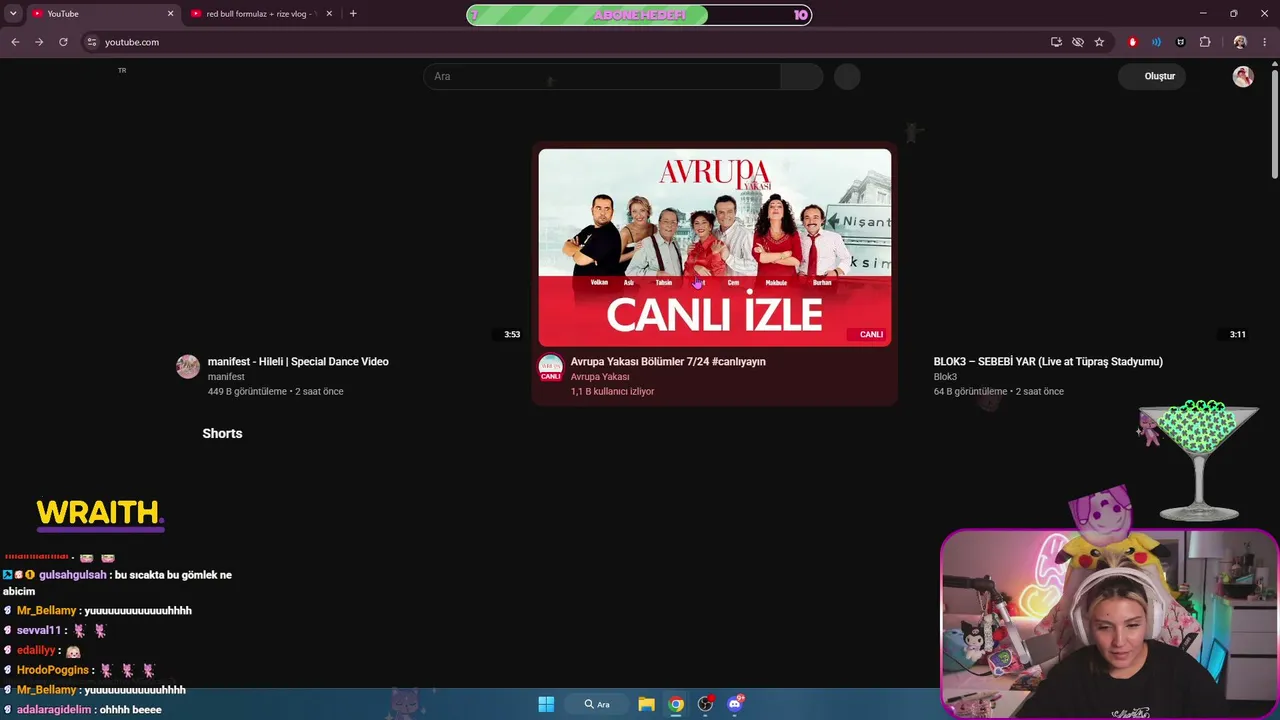Go back to the previous page
The height and width of the screenshot is (720, 1280).
pos(15,42)
